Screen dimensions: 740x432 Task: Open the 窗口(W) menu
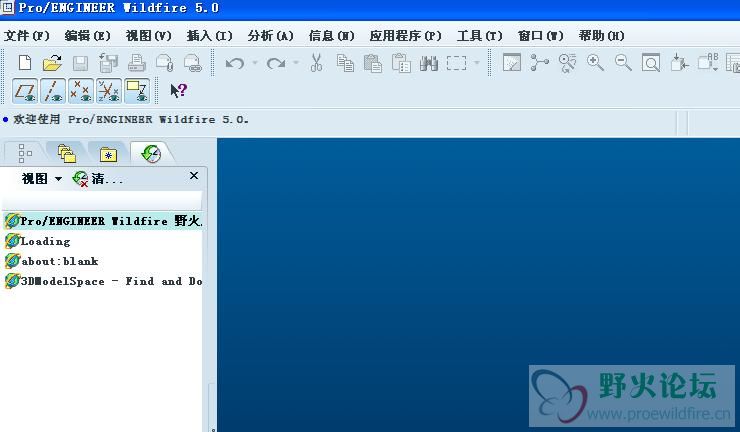tap(540, 35)
